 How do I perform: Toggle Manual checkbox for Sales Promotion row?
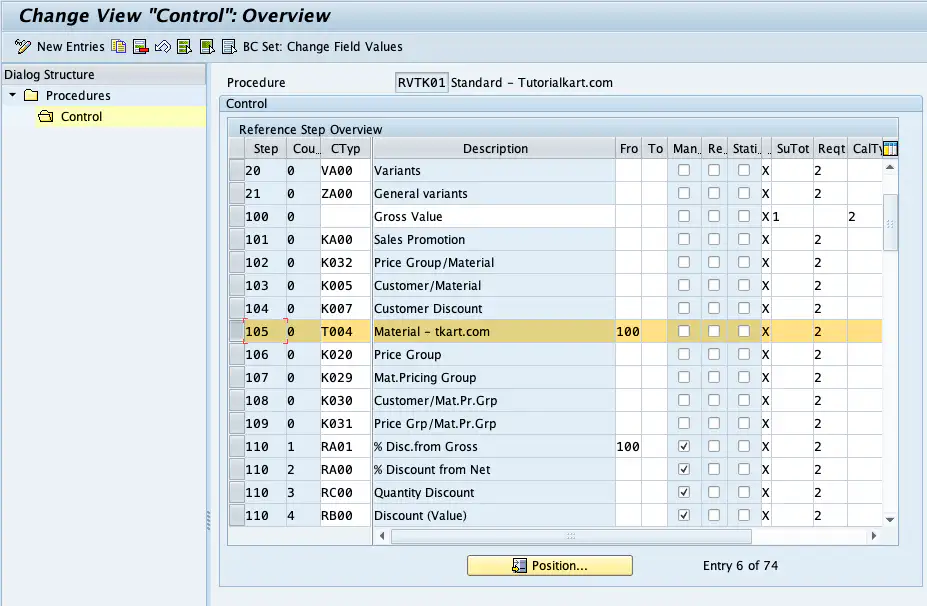(684, 239)
